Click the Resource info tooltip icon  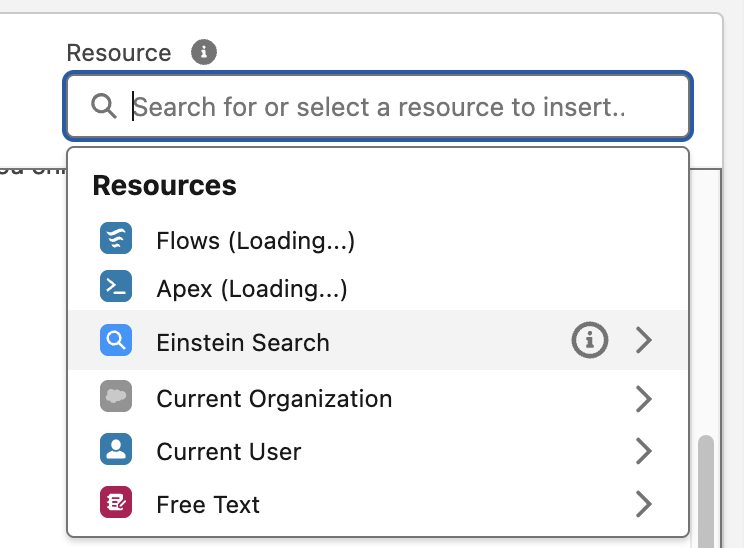pos(204,52)
